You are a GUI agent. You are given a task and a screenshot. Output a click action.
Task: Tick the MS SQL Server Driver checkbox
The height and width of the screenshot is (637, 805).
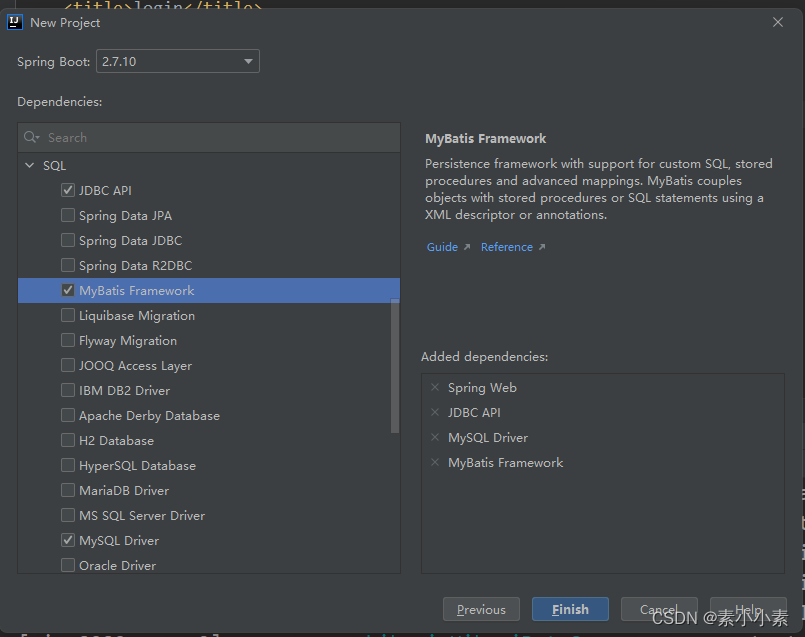[x=68, y=515]
